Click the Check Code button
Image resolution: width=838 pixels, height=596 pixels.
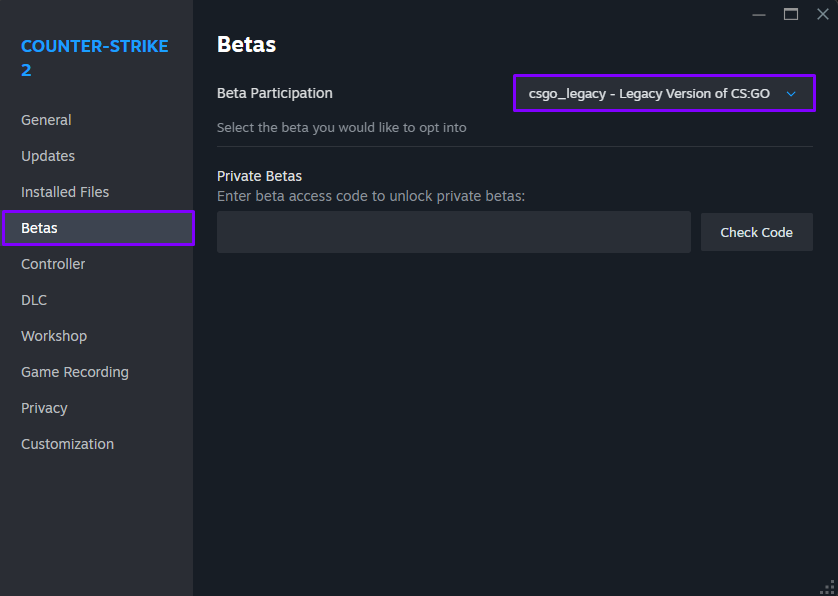point(757,232)
